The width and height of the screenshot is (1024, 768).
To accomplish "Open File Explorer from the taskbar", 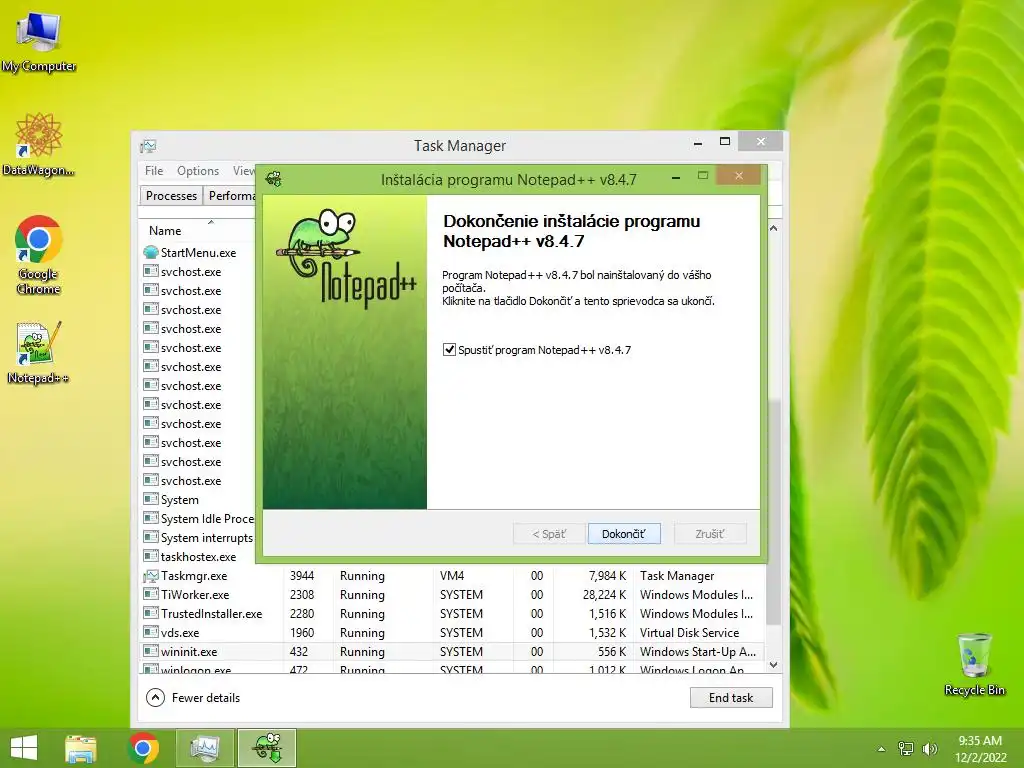I will pyautogui.click(x=81, y=748).
